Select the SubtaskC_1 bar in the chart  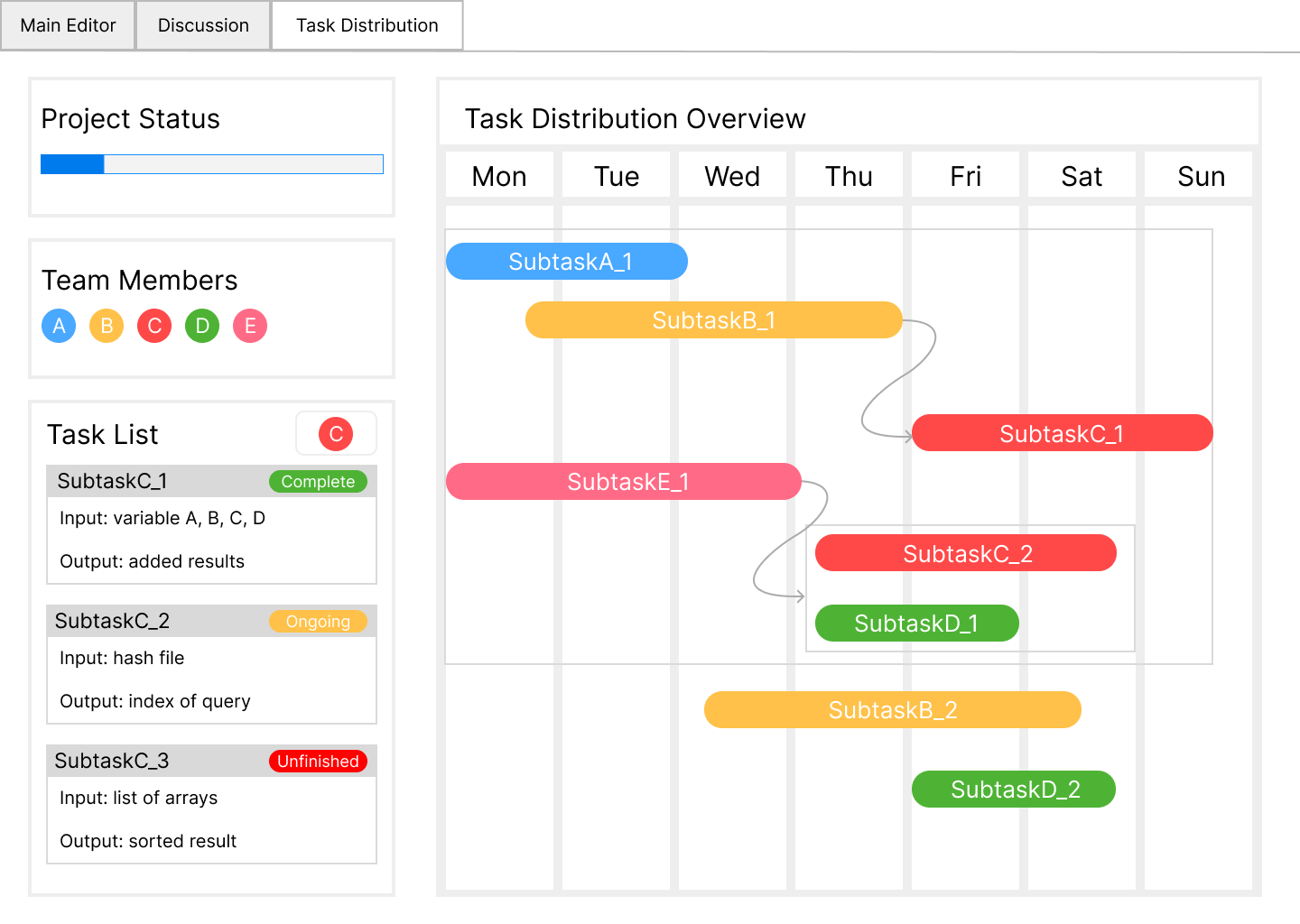coord(1063,433)
